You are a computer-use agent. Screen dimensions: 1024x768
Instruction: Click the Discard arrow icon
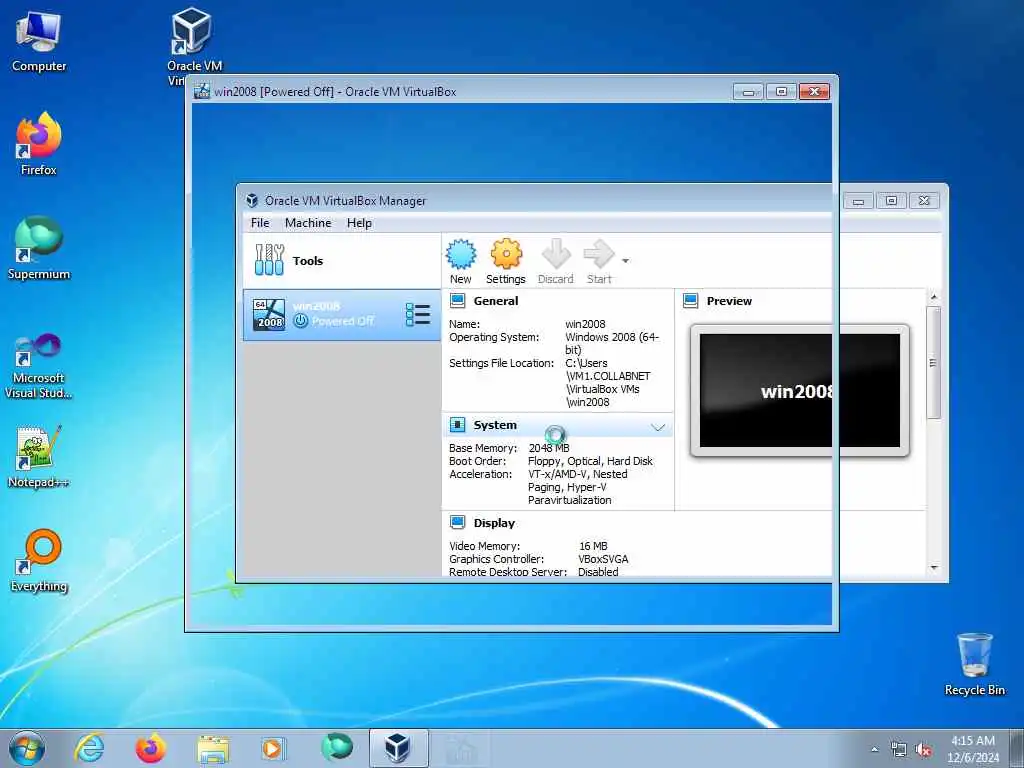556,255
